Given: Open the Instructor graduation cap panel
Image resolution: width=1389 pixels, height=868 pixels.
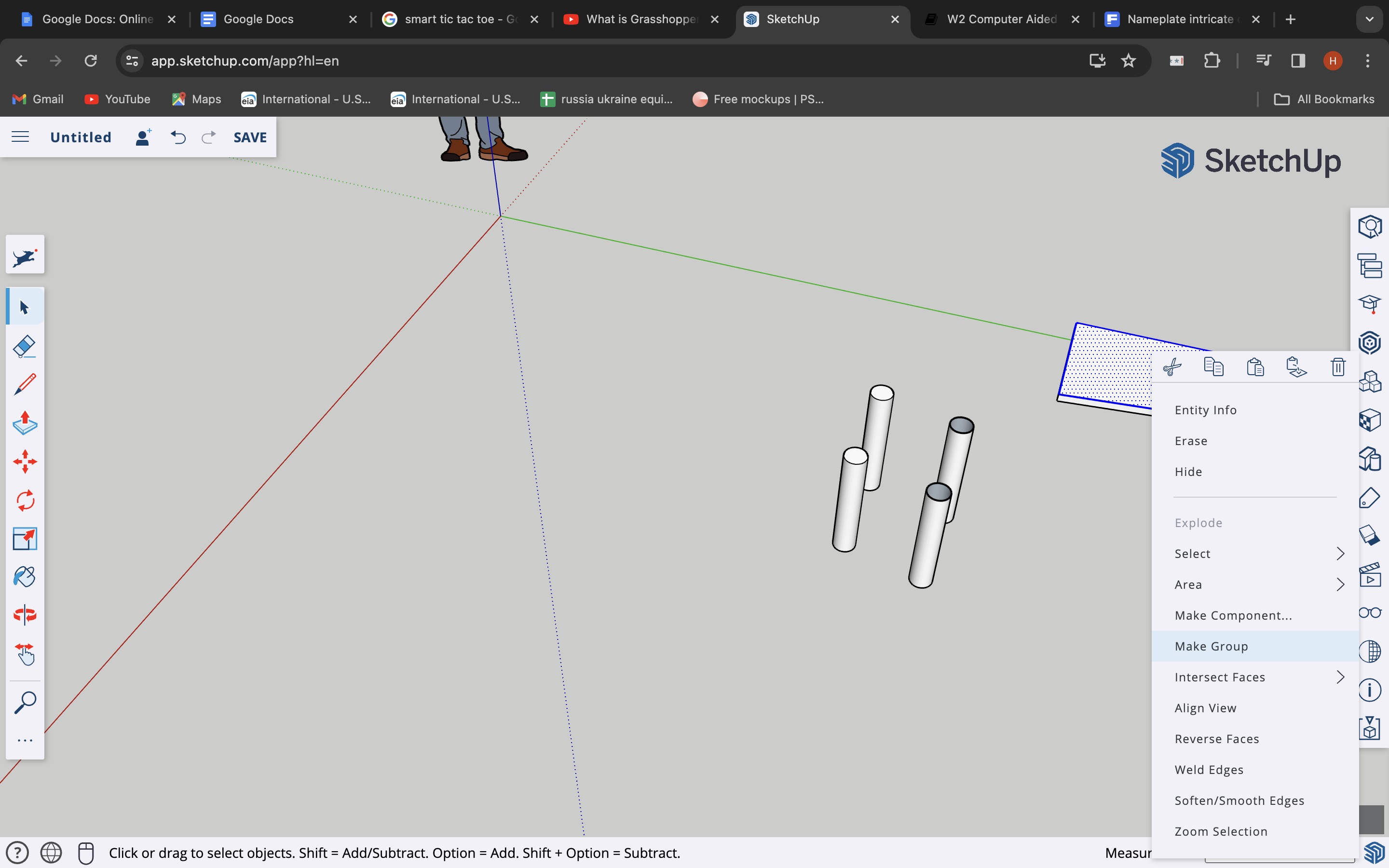Looking at the screenshot, I should click(1370, 304).
